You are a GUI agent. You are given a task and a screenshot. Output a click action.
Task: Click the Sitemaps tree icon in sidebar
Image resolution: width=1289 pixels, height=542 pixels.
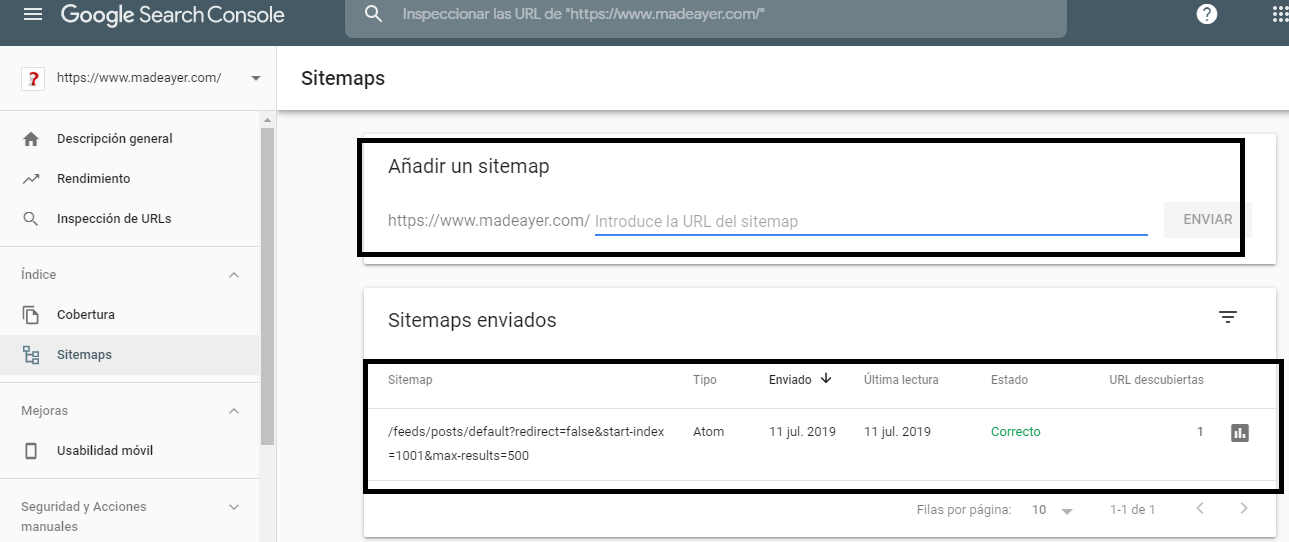(x=31, y=355)
